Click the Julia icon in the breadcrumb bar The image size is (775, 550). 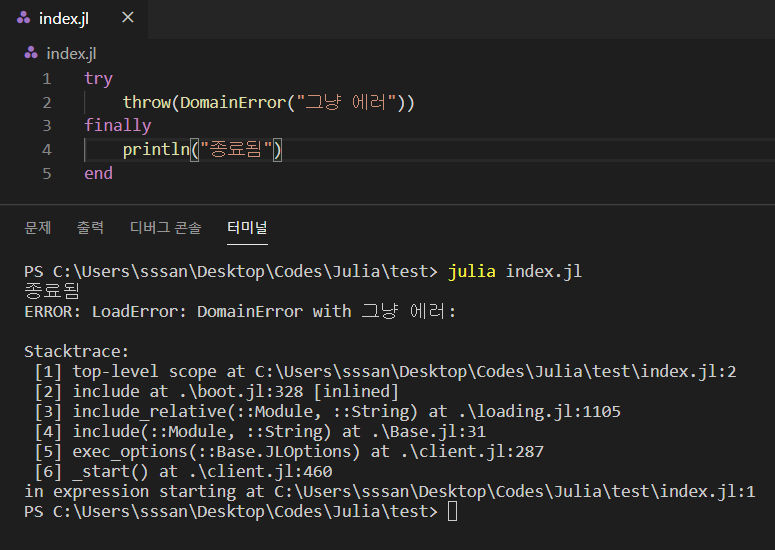[x=31, y=53]
